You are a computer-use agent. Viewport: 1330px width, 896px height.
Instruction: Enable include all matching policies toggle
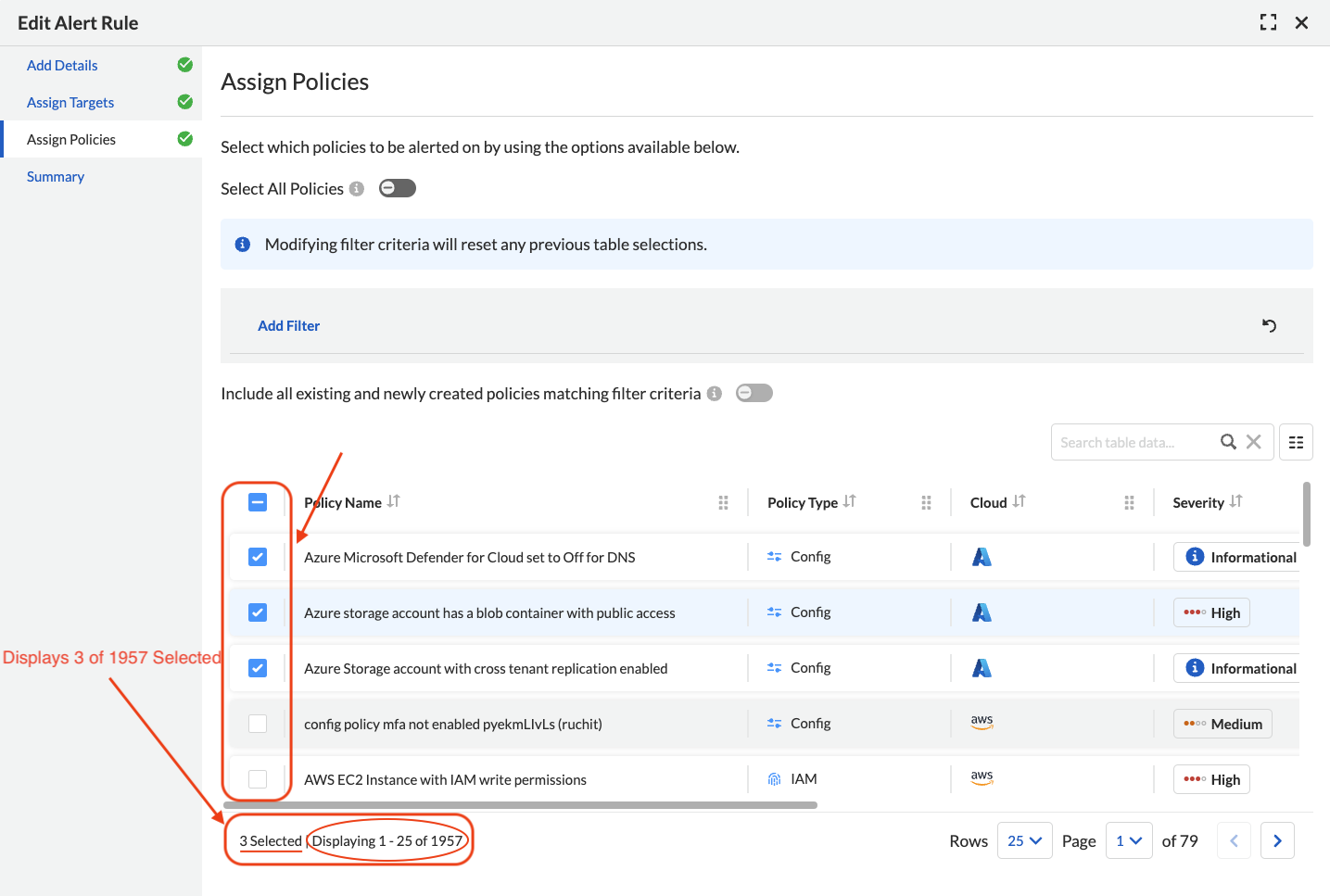point(754,394)
